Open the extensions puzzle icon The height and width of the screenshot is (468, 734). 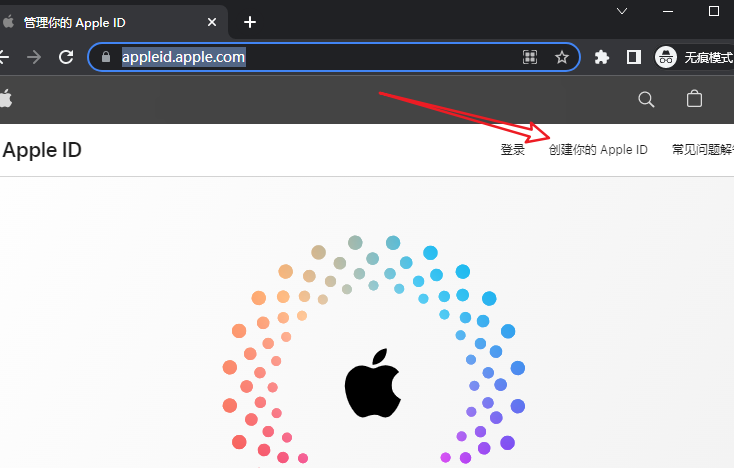[602, 57]
